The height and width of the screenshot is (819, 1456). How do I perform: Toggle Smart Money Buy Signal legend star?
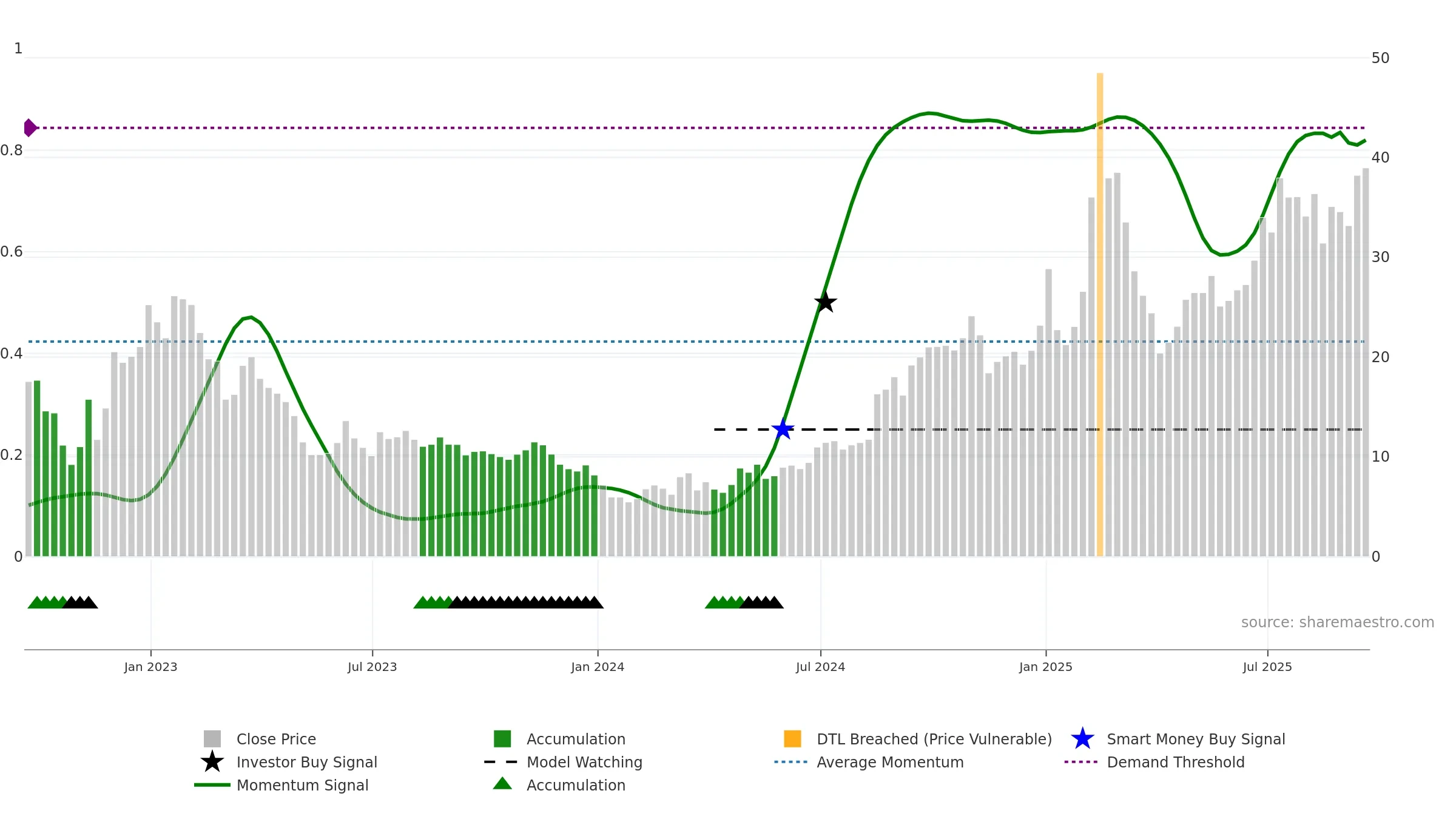1082,739
